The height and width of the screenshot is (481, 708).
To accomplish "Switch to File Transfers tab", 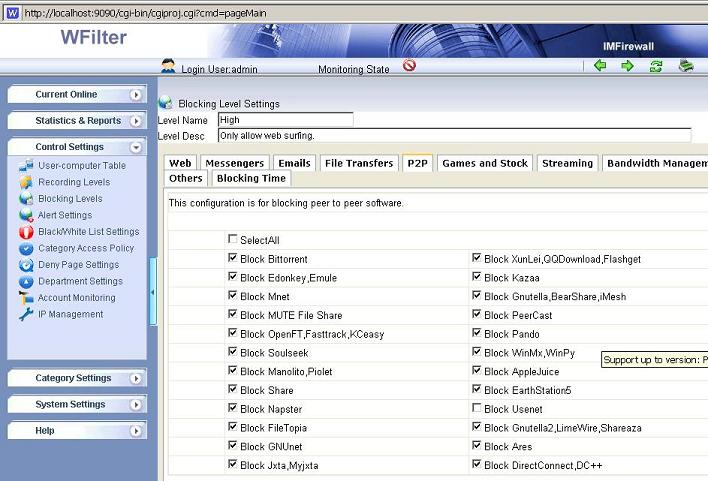I will click(x=359, y=163).
